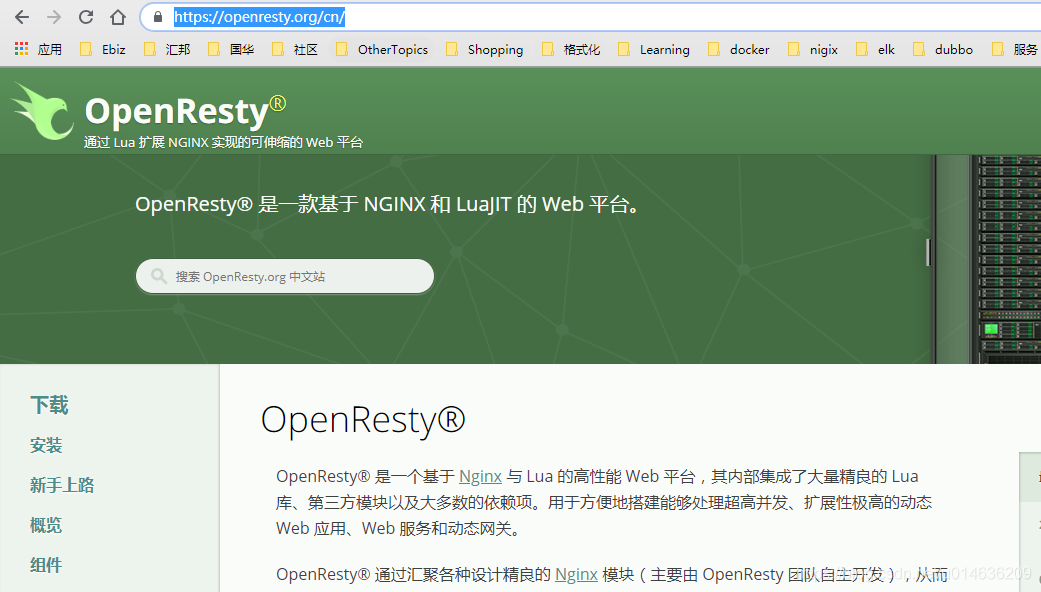Image resolution: width=1041 pixels, height=592 pixels.
Task: Open the 概览 sidebar link
Action: (x=46, y=525)
